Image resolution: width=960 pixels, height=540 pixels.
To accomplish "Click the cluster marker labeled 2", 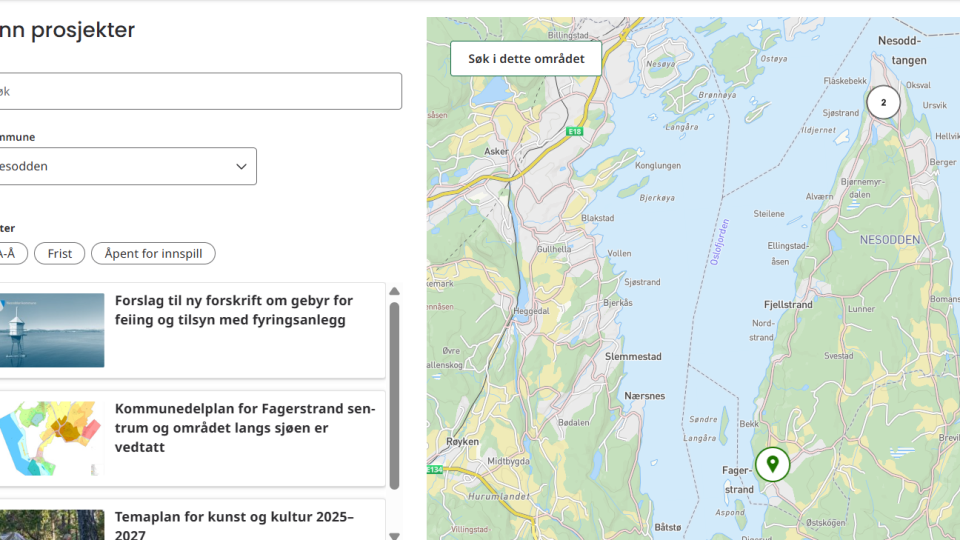I will 883,102.
